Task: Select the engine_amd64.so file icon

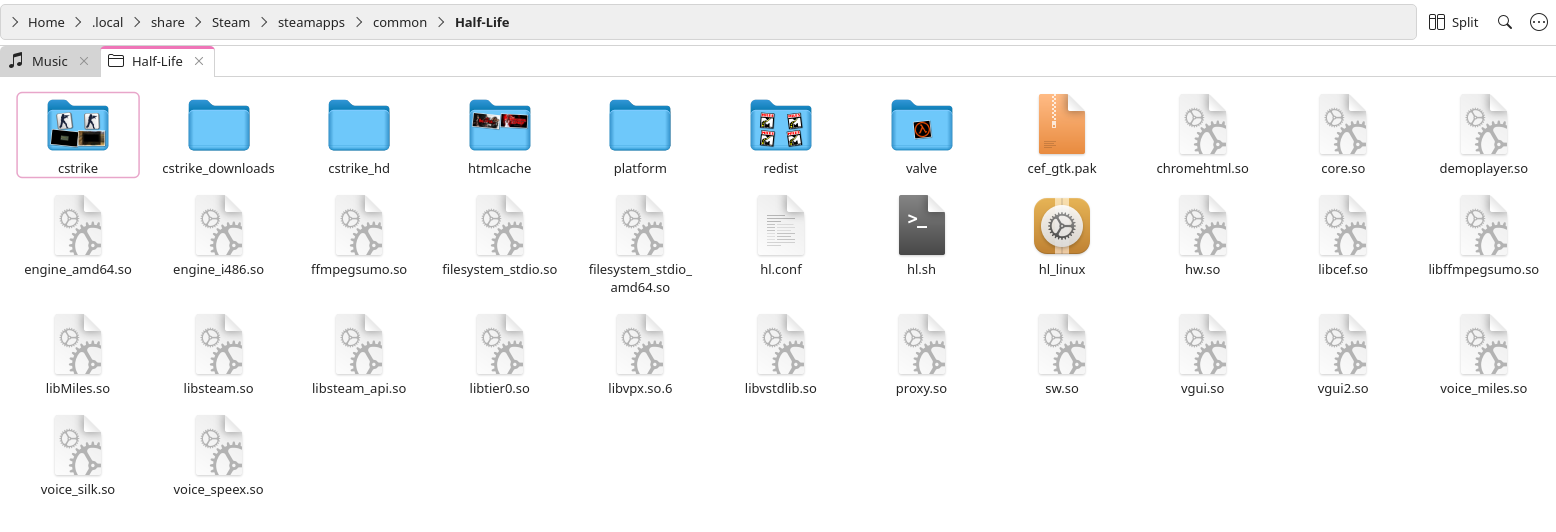Action: 78,225
